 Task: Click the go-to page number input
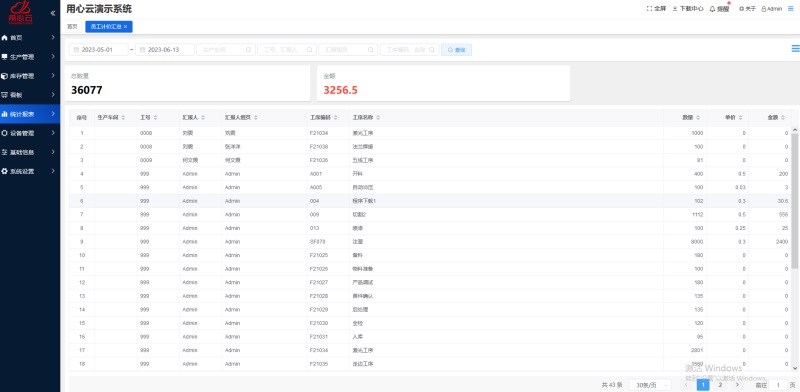point(779,385)
